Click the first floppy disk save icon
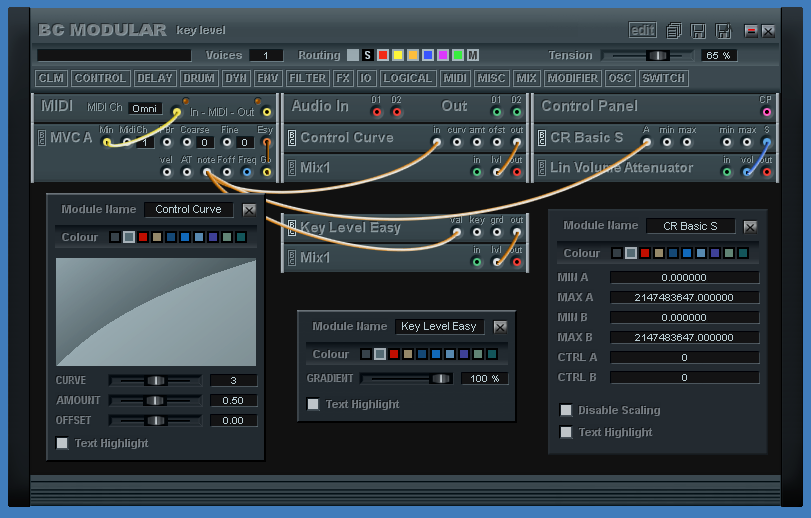This screenshot has width=811, height=518. click(x=698, y=31)
